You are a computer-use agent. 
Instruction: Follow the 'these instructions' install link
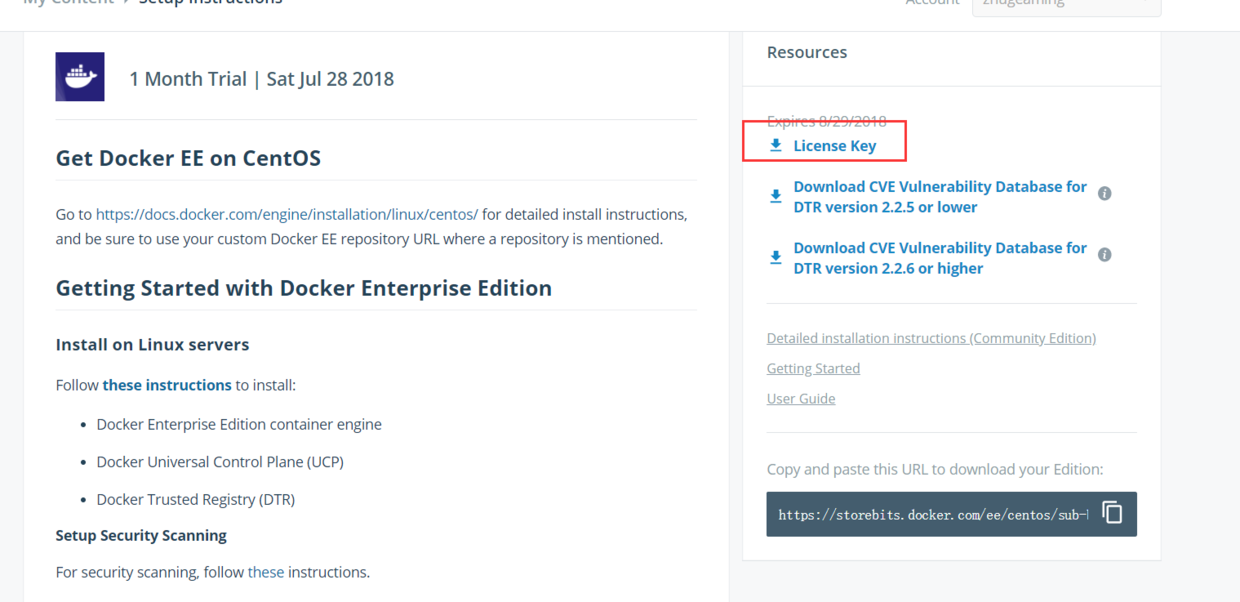click(x=167, y=385)
